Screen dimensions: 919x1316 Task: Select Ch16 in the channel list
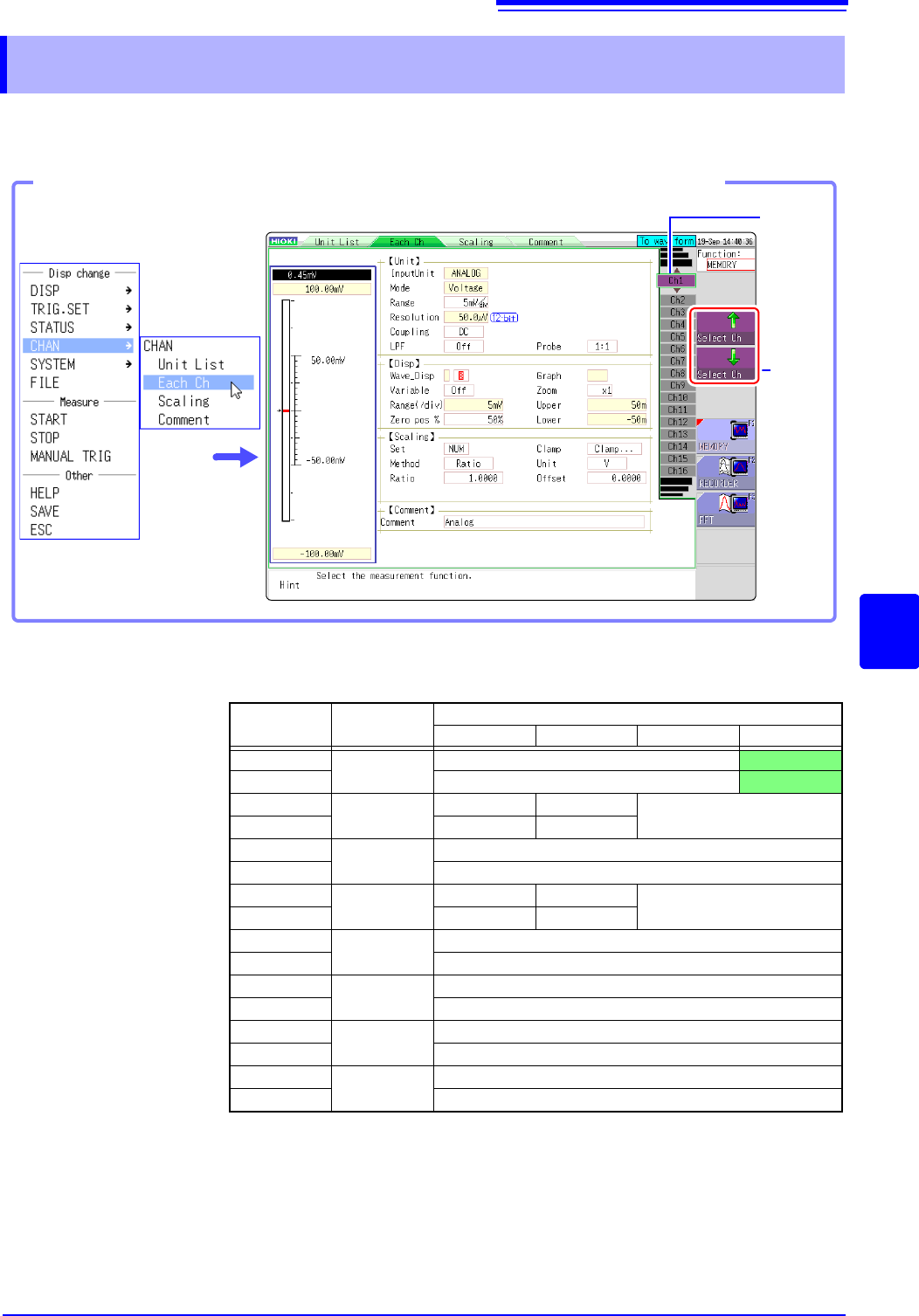[677, 471]
